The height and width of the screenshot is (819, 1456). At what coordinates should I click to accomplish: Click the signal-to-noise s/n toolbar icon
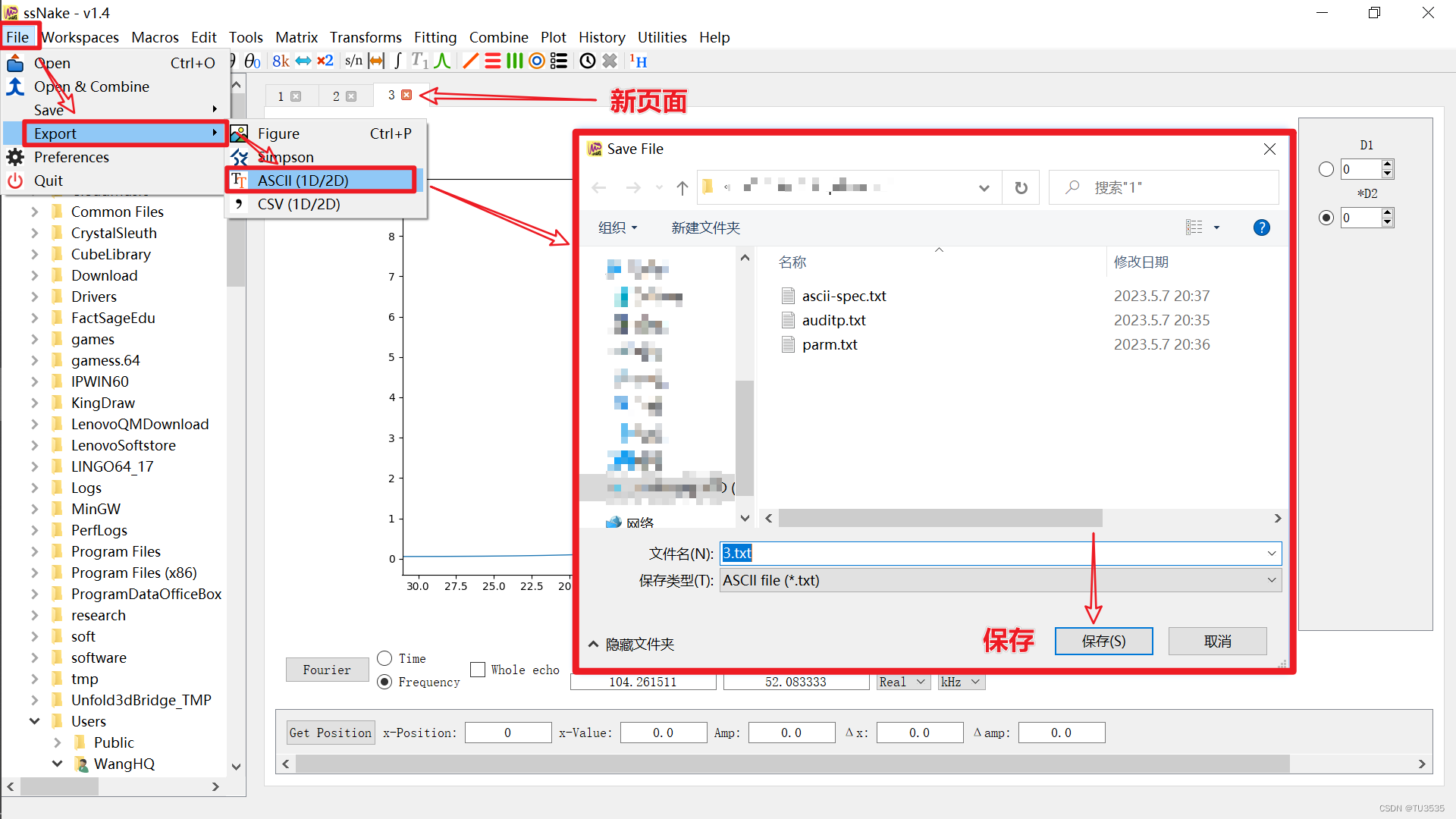click(x=353, y=61)
